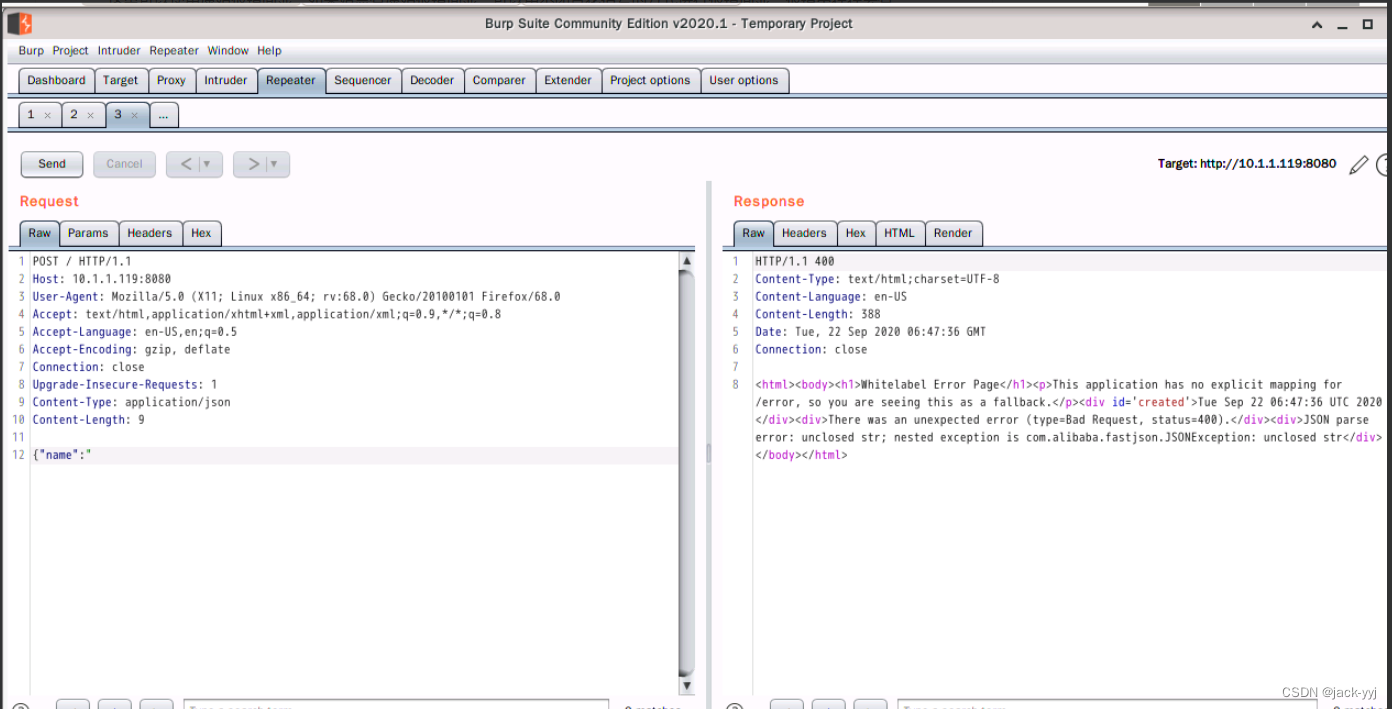The width and height of the screenshot is (1392, 709).
Task: Click the {"name":" request body line
Action: coord(62,455)
